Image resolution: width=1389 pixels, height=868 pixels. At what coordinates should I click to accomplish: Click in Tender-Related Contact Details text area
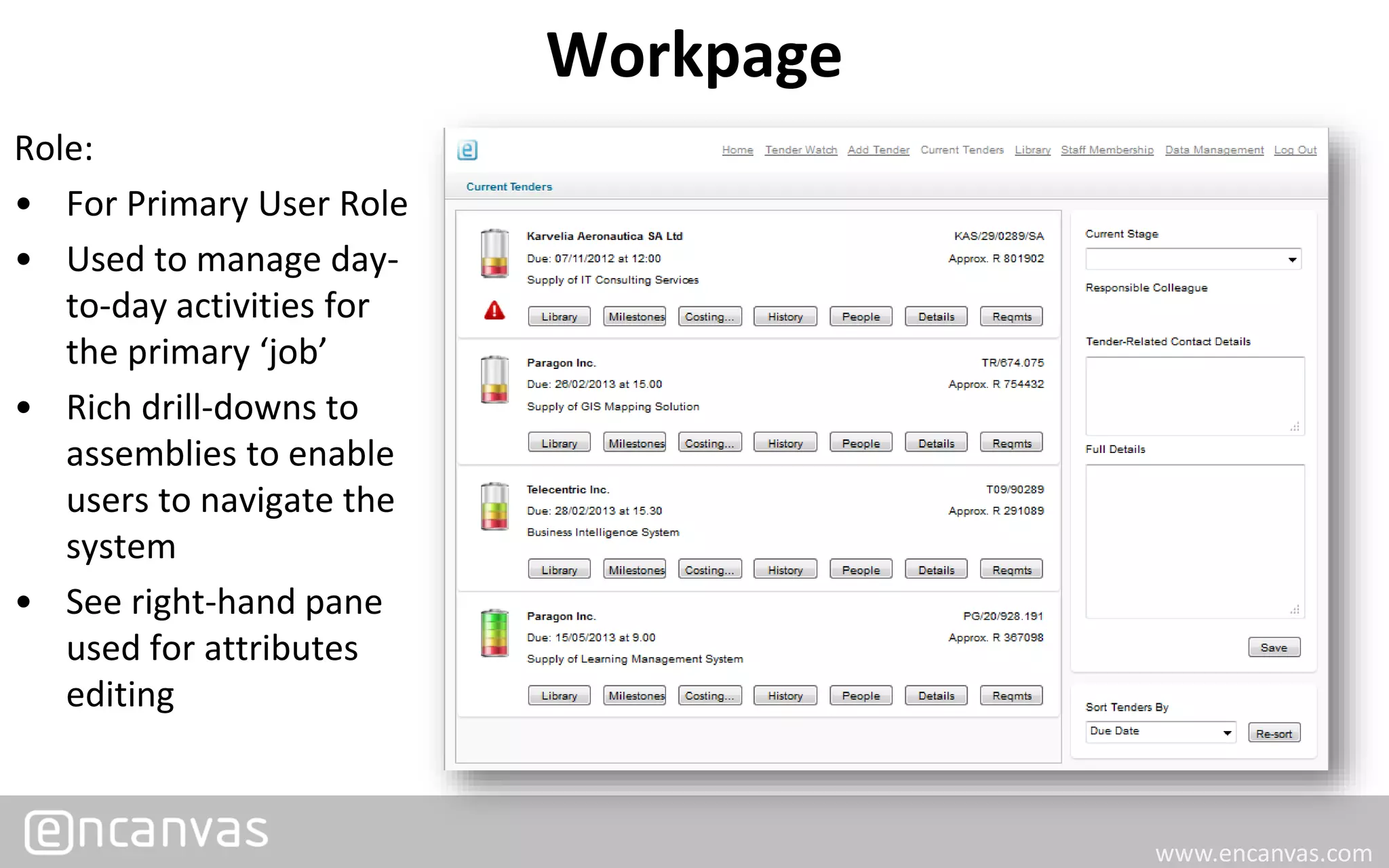pyautogui.click(x=1195, y=396)
